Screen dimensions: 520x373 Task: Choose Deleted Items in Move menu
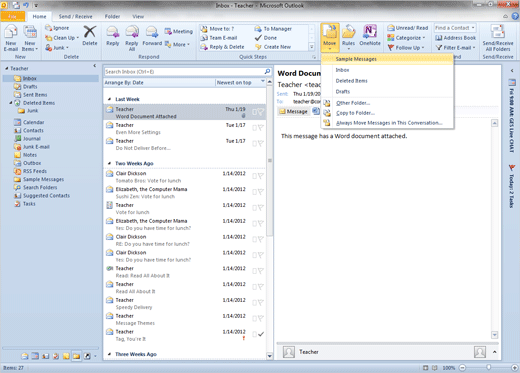click(x=387, y=81)
